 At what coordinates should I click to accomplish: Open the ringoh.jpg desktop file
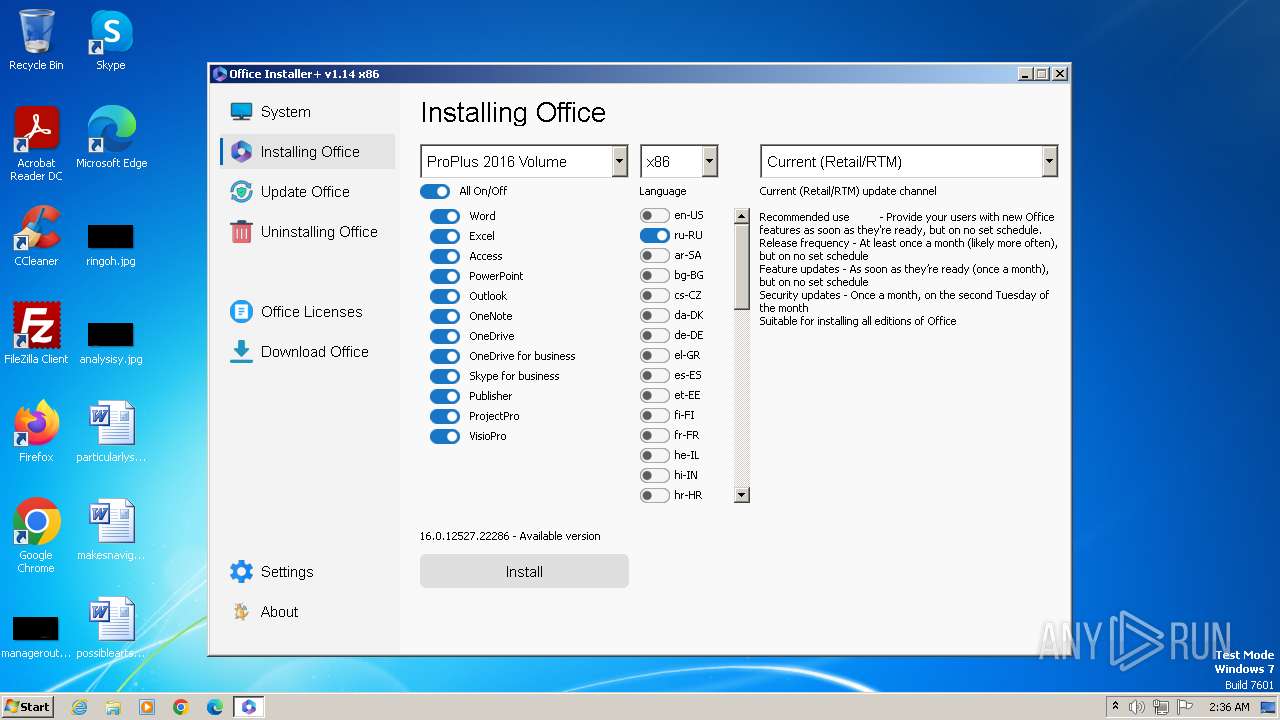click(x=110, y=246)
